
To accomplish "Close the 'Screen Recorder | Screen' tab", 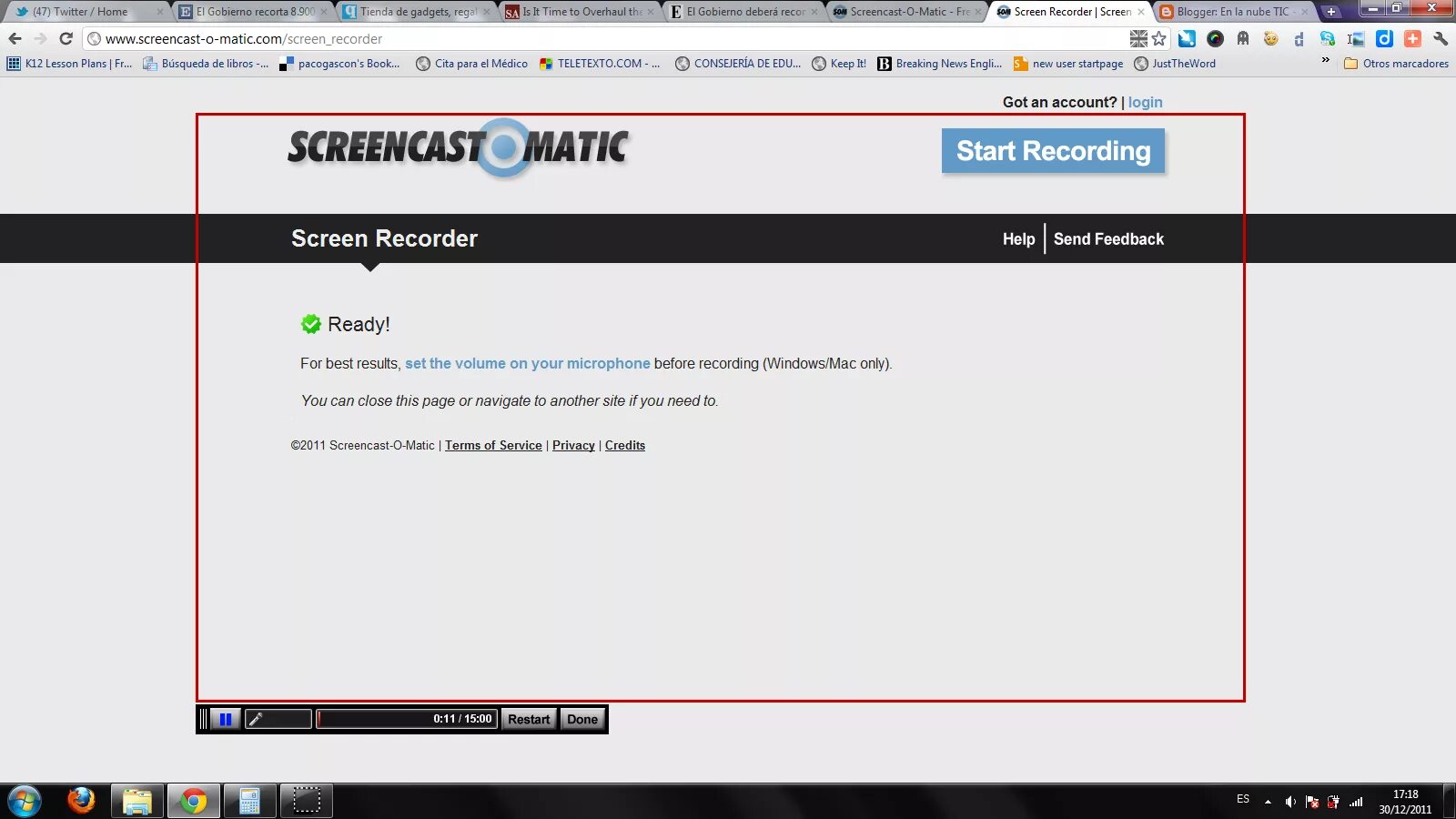I will coord(1141,12).
